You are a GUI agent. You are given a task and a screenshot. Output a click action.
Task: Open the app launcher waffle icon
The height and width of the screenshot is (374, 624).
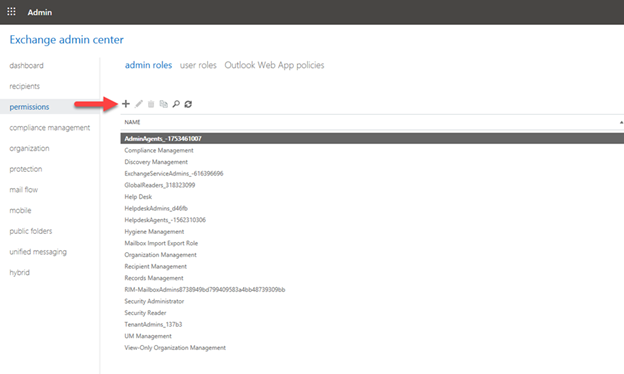click(11, 12)
